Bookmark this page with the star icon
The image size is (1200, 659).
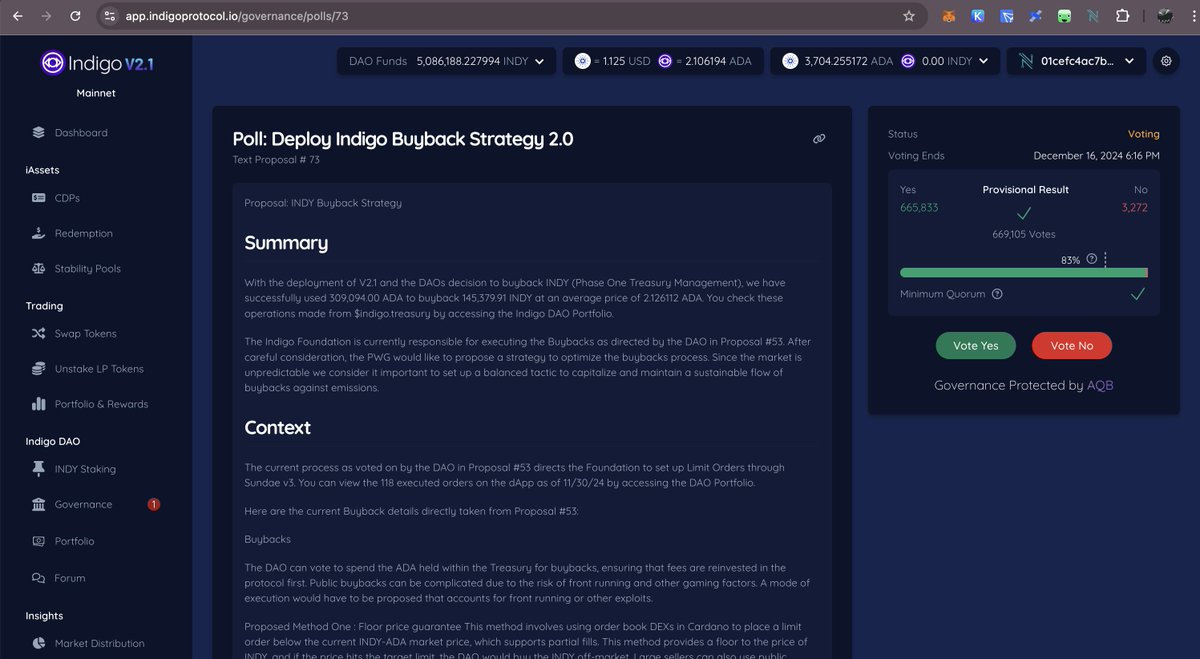pos(909,16)
